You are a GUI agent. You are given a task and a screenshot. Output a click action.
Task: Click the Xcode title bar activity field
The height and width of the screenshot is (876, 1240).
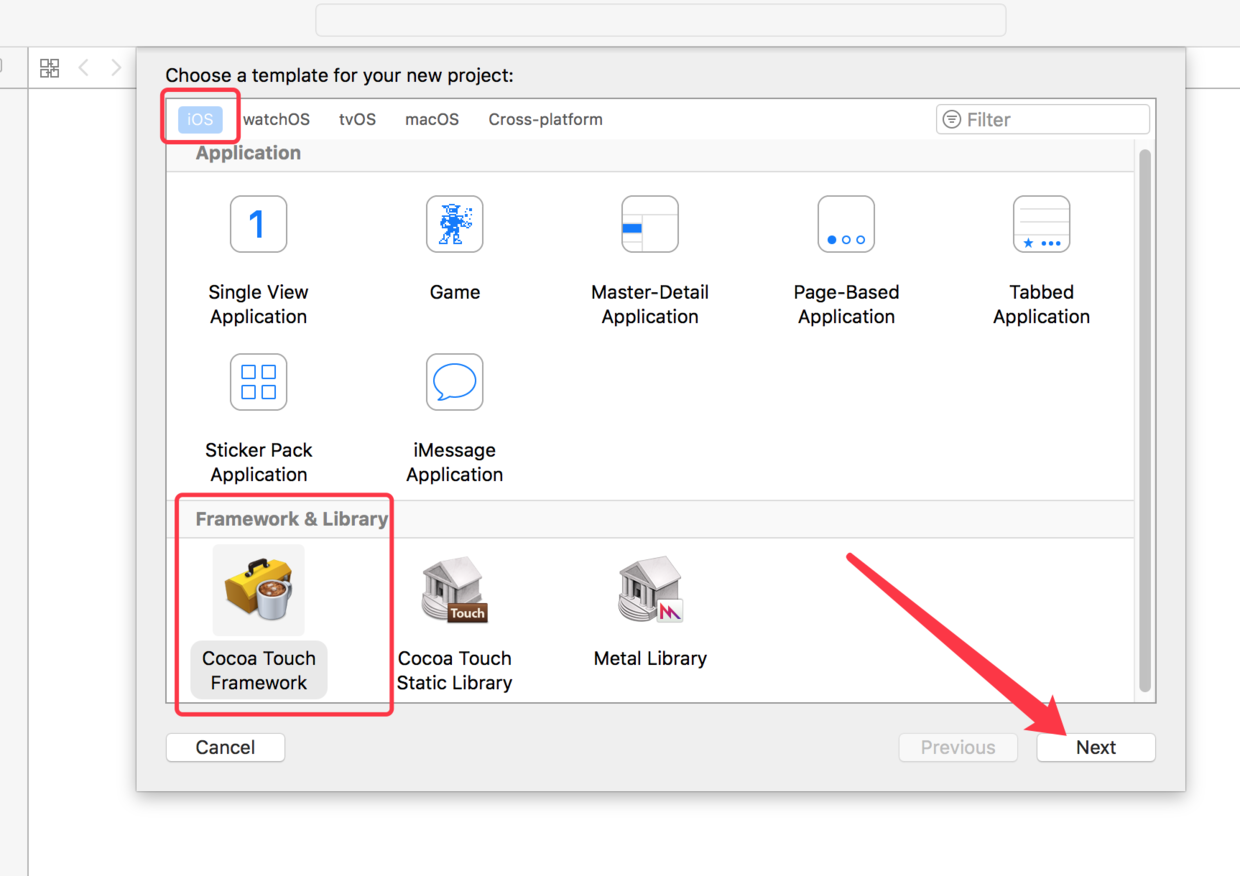click(x=661, y=20)
